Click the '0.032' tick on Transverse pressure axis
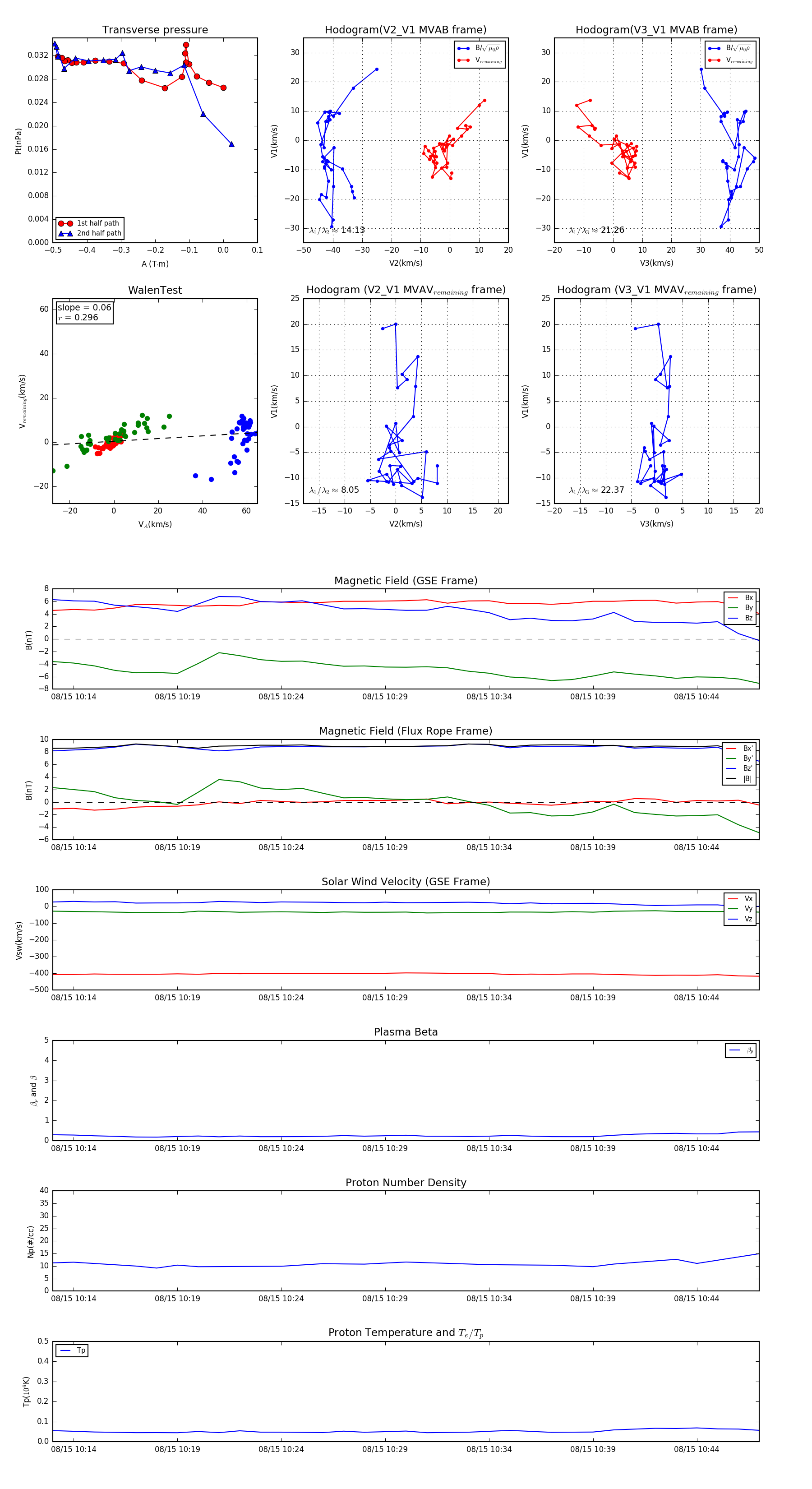 point(38,55)
